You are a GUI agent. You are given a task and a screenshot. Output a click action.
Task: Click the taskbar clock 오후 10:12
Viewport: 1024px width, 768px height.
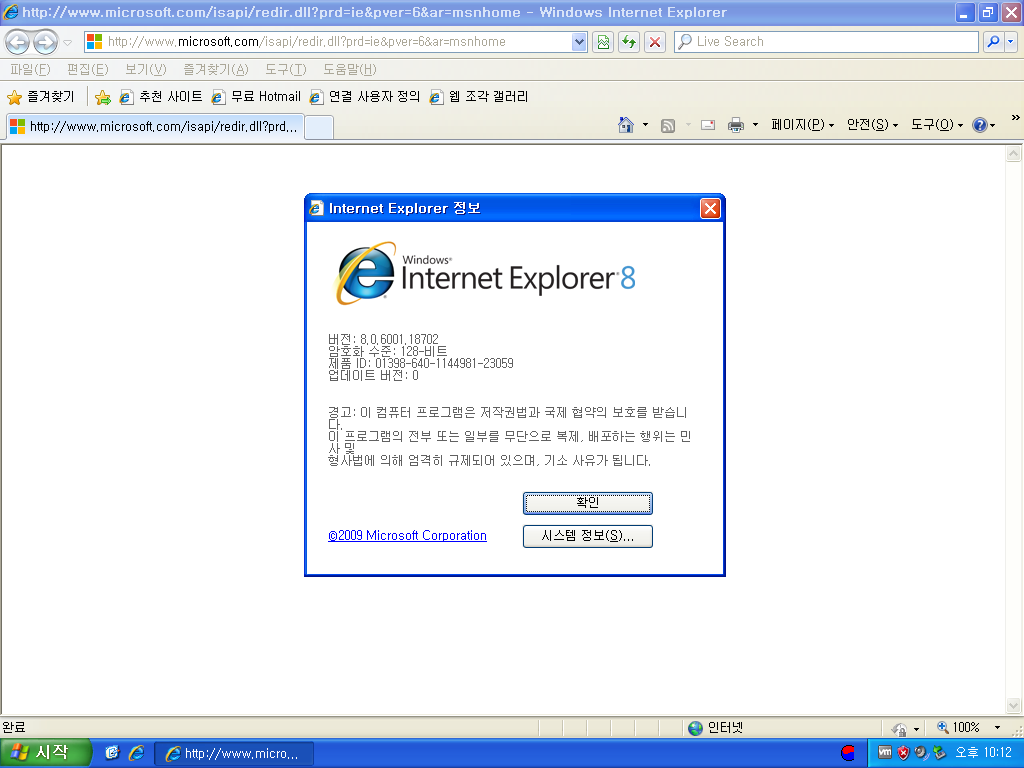983,753
